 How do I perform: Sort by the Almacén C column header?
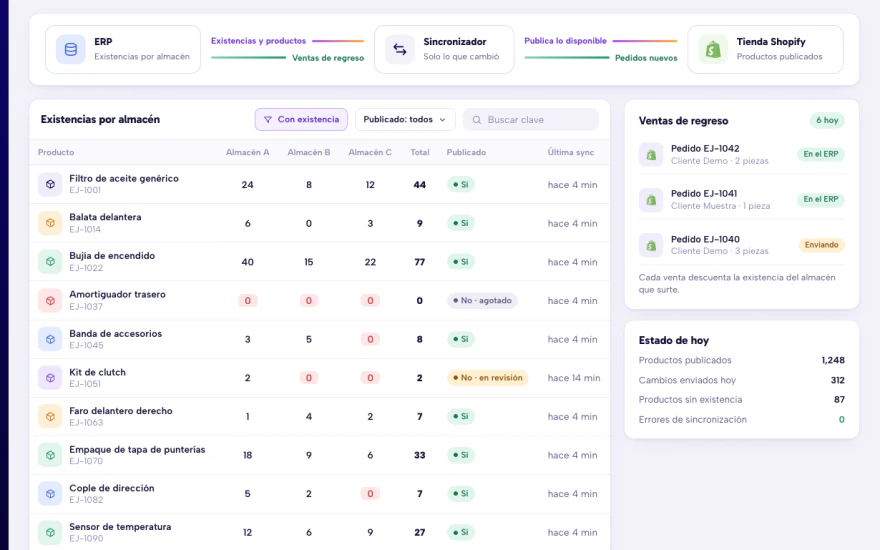coord(370,152)
